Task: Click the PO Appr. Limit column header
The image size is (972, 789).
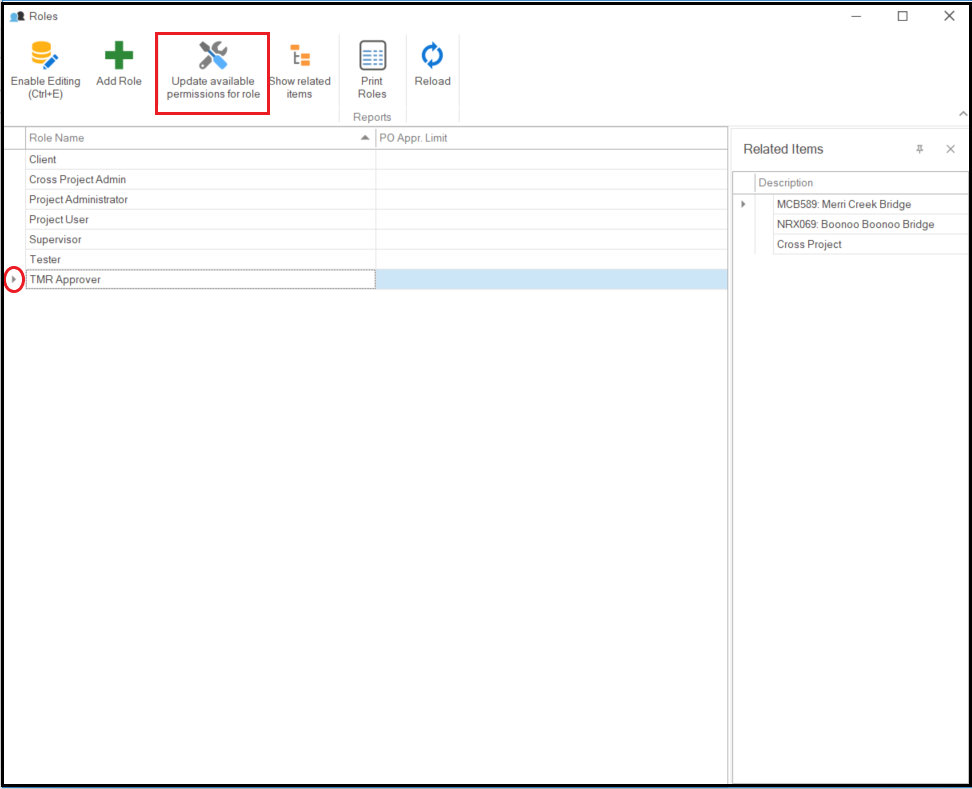Action: pos(550,138)
